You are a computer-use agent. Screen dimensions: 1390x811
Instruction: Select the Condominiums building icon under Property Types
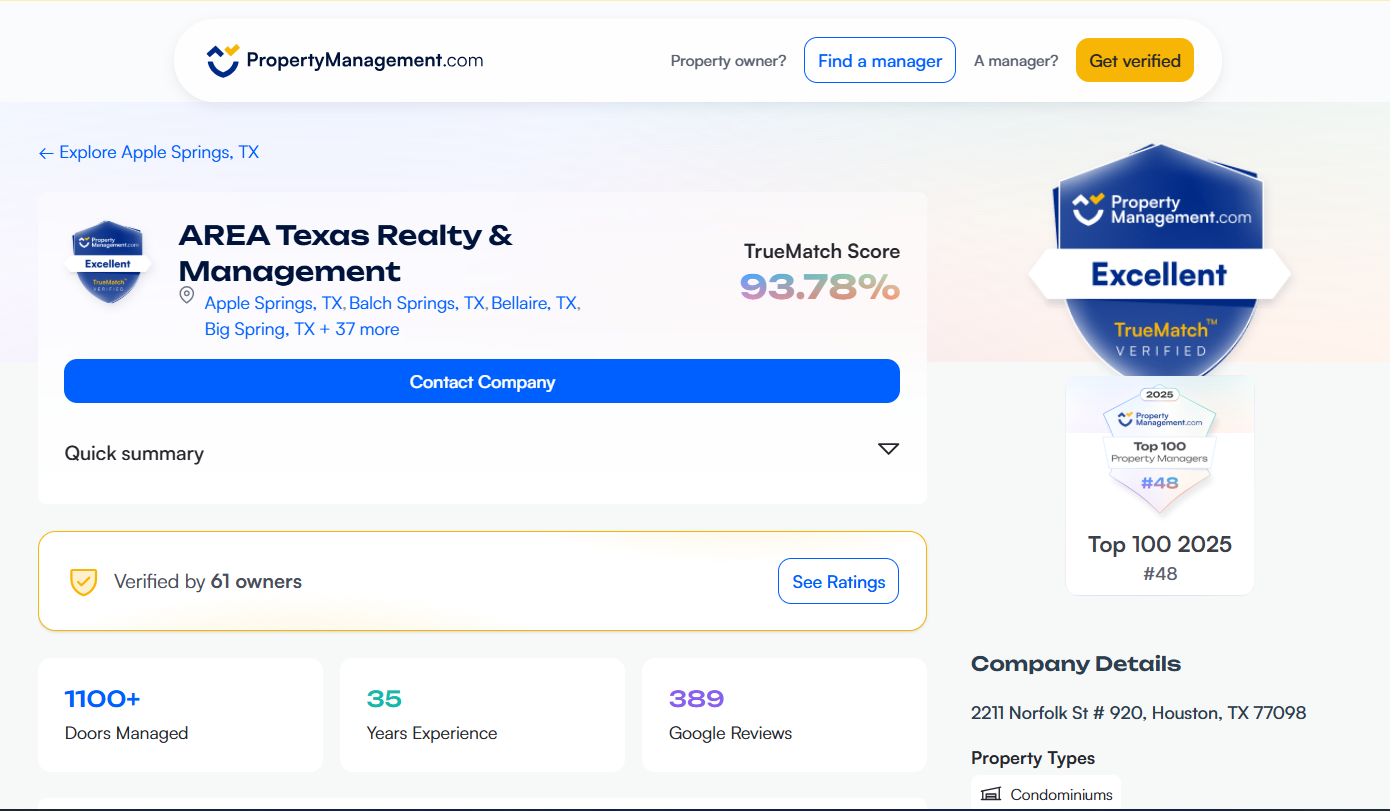[990, 794]
